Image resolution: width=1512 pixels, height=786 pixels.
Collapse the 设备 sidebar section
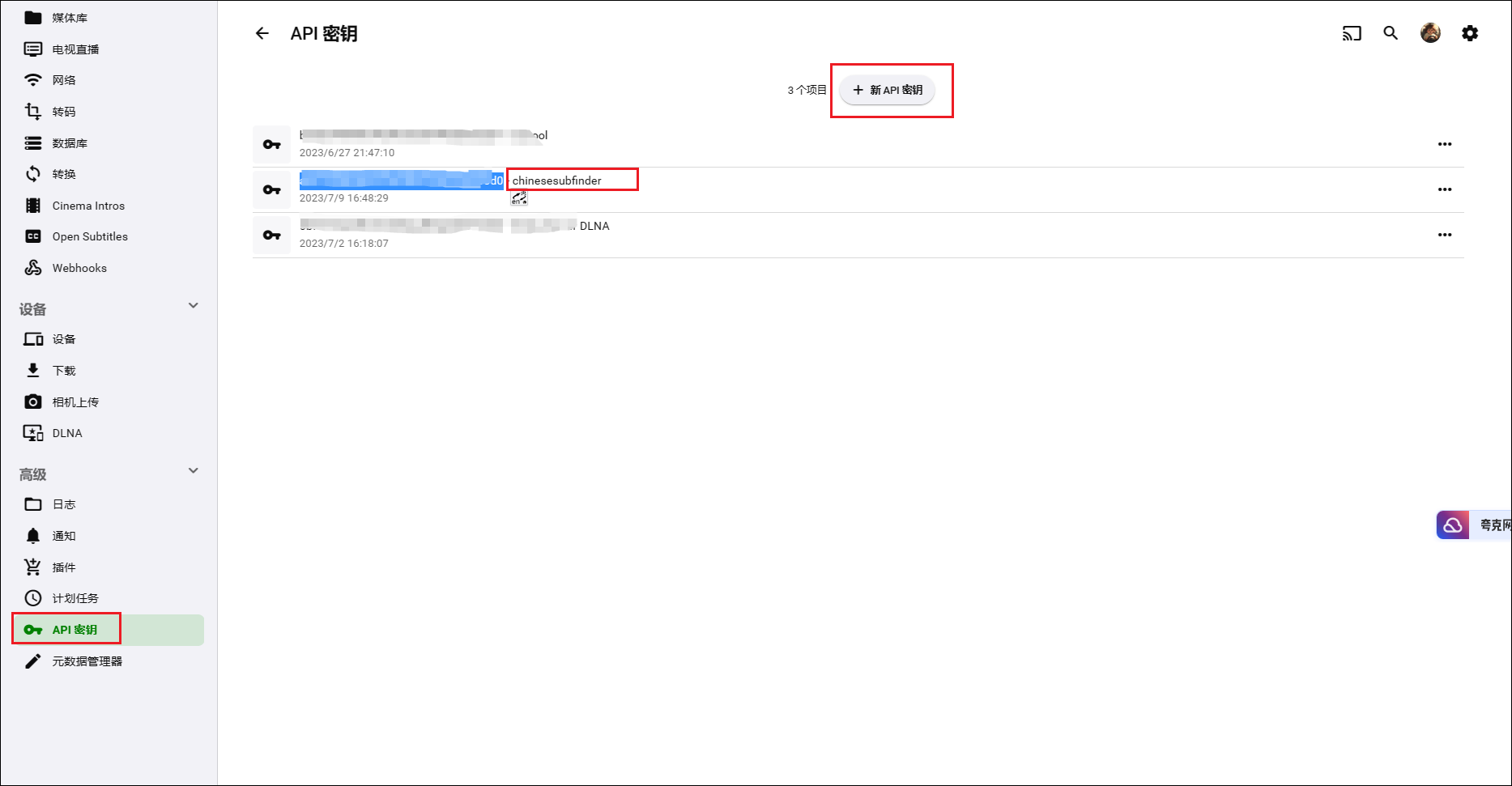tap(193, 306)
